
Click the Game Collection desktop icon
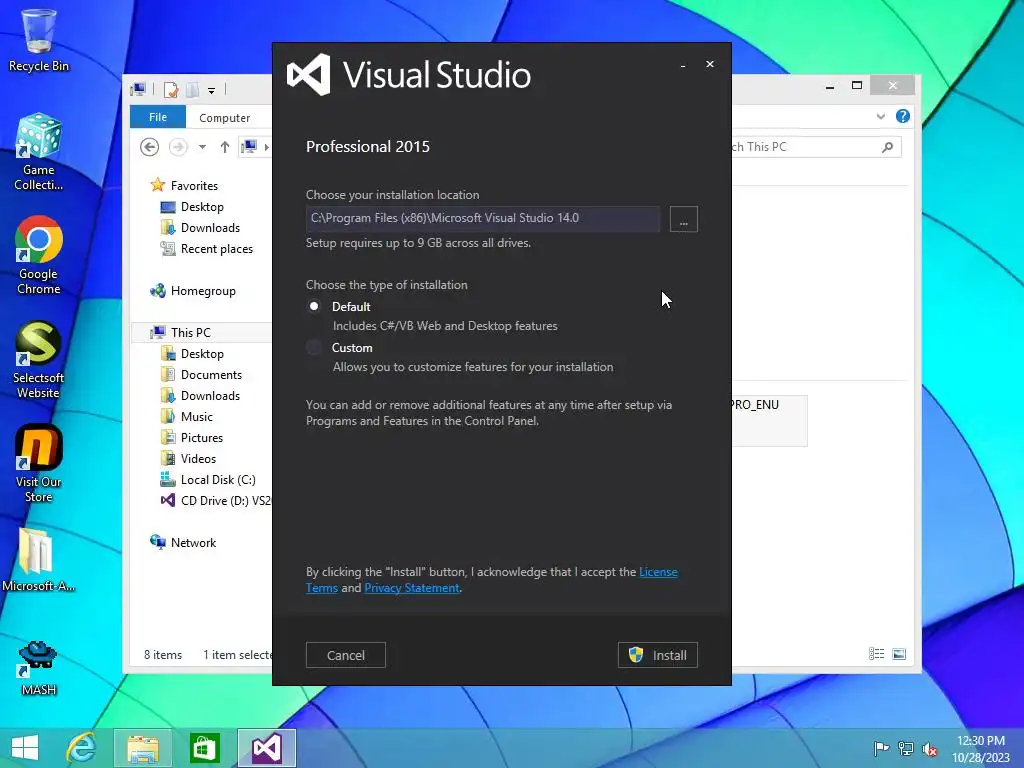pos(39,152)
